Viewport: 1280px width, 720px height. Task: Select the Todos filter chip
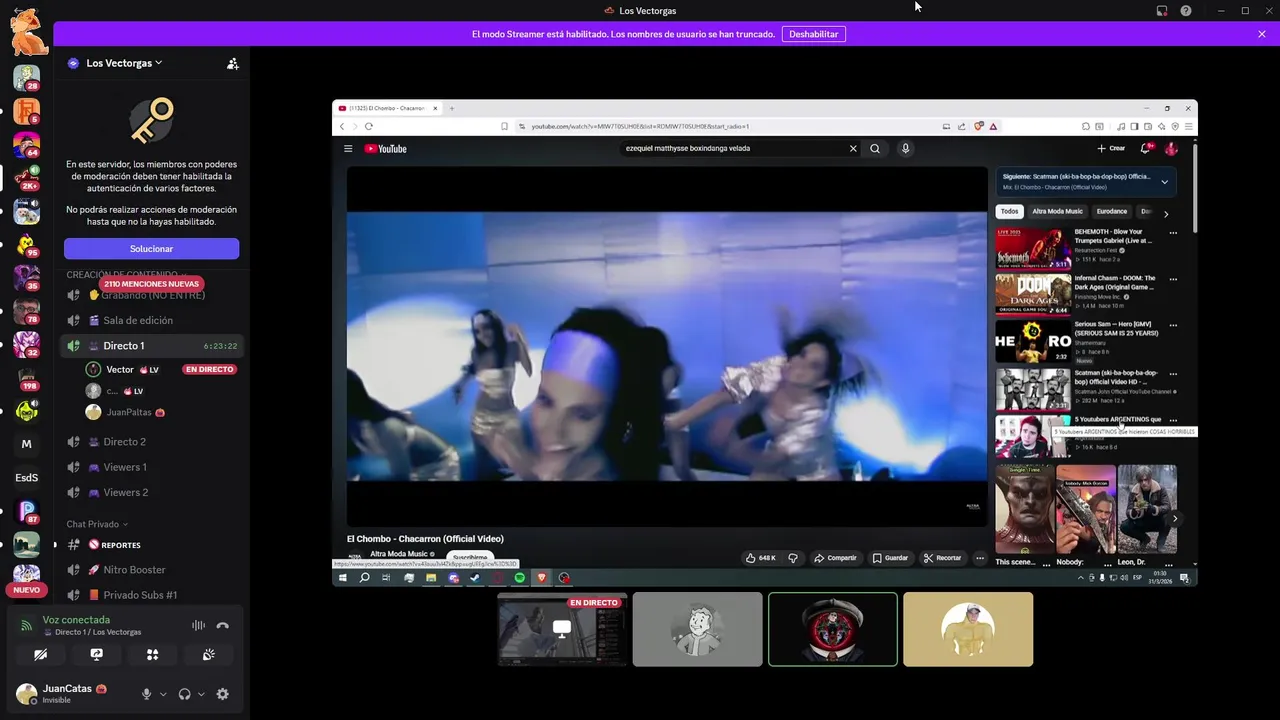tap(1010, 212)
